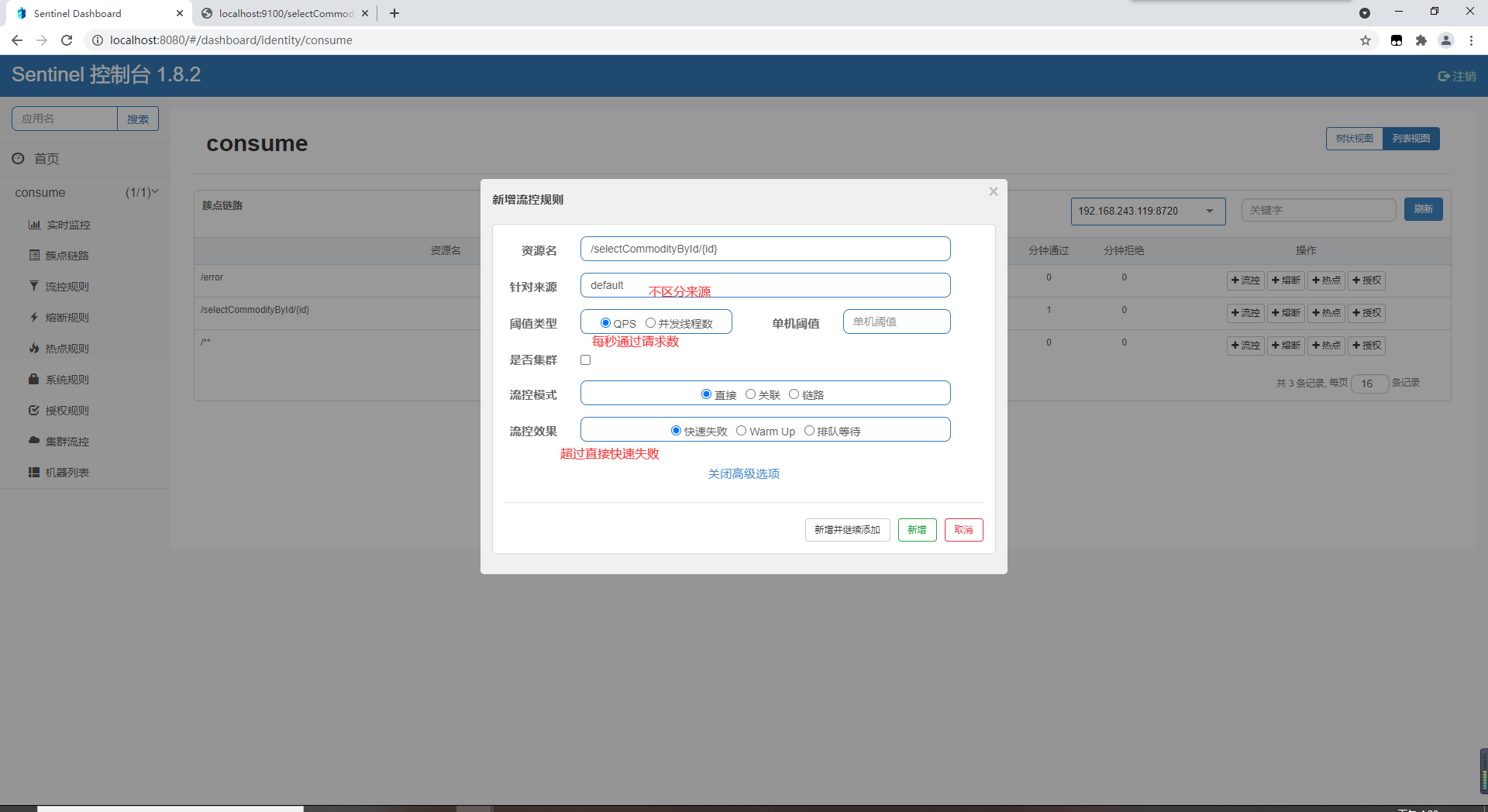The height and width of the screenshot is (812, 1488).
Task: Click the 关闭高级选项 link
Action: coord(743,473)
